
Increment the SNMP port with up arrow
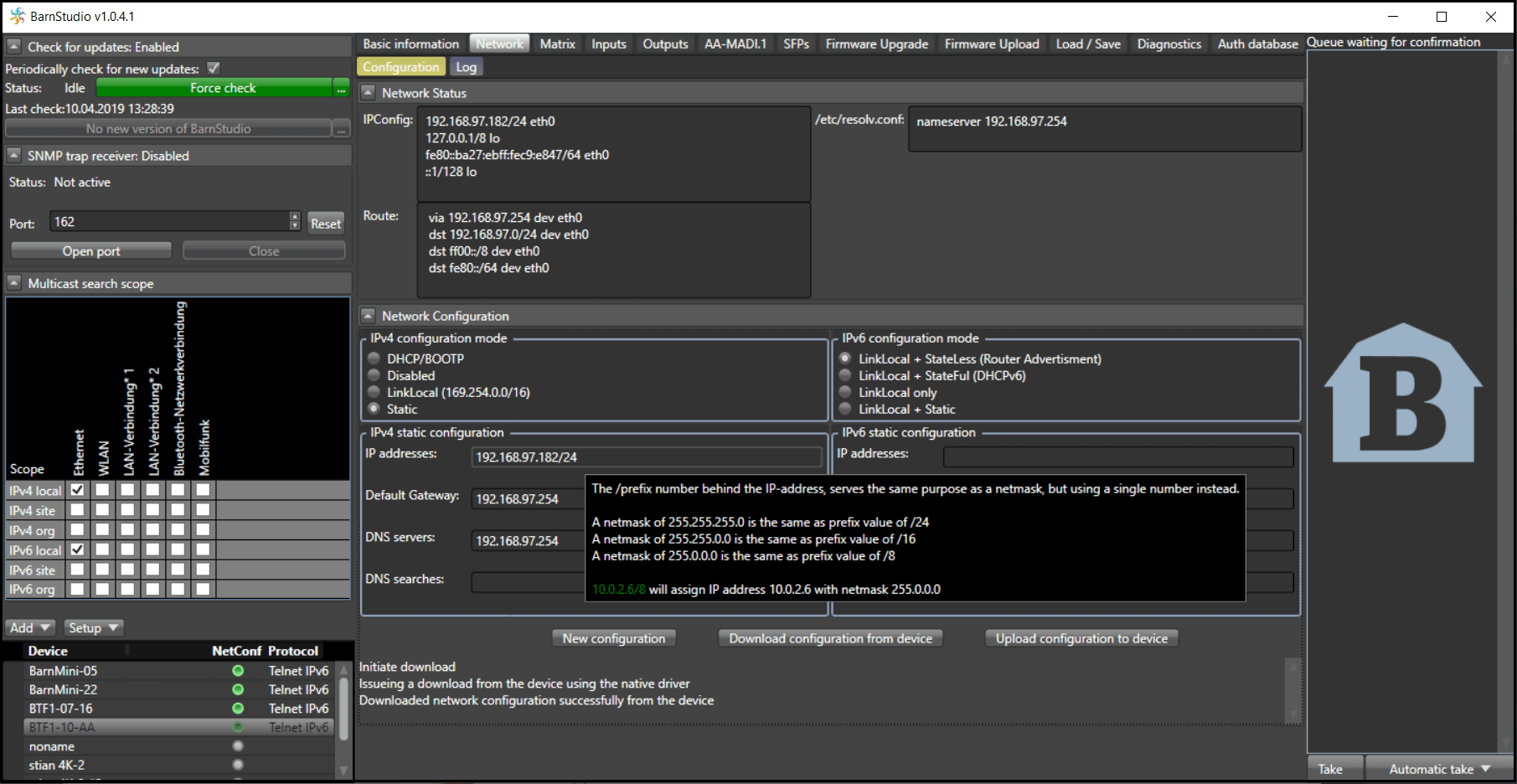coord(295,217)
